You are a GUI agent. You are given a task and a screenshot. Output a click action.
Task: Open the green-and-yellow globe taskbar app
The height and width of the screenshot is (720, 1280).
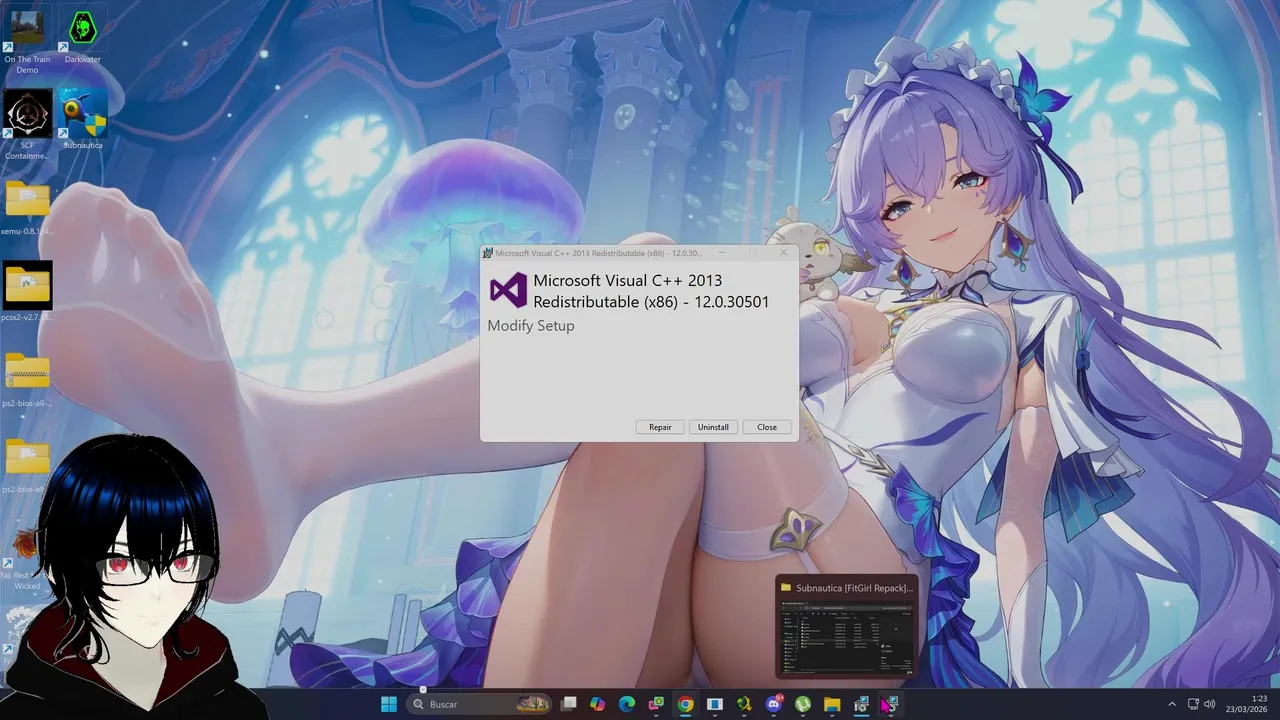743,704
